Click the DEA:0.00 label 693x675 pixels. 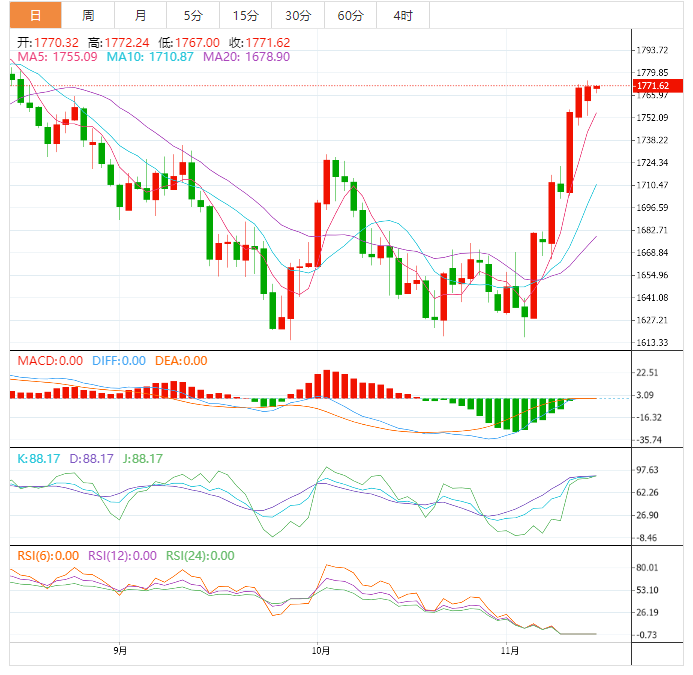(x=181, y=361)
